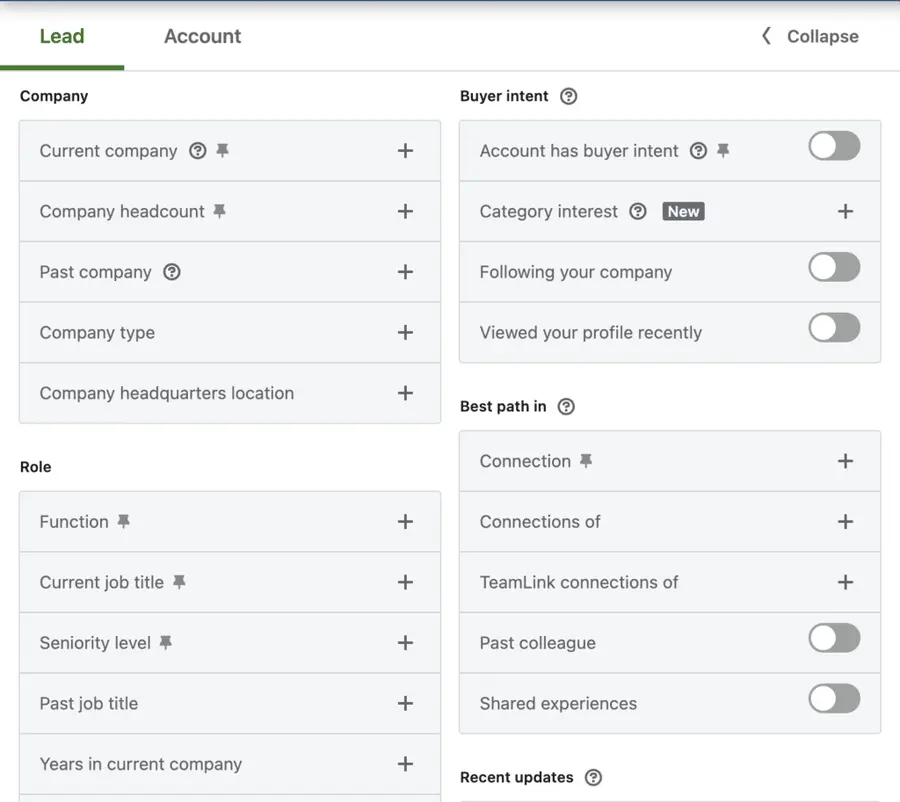
Task: Click the help icon beside Category interest
Action: click(638, 211)
